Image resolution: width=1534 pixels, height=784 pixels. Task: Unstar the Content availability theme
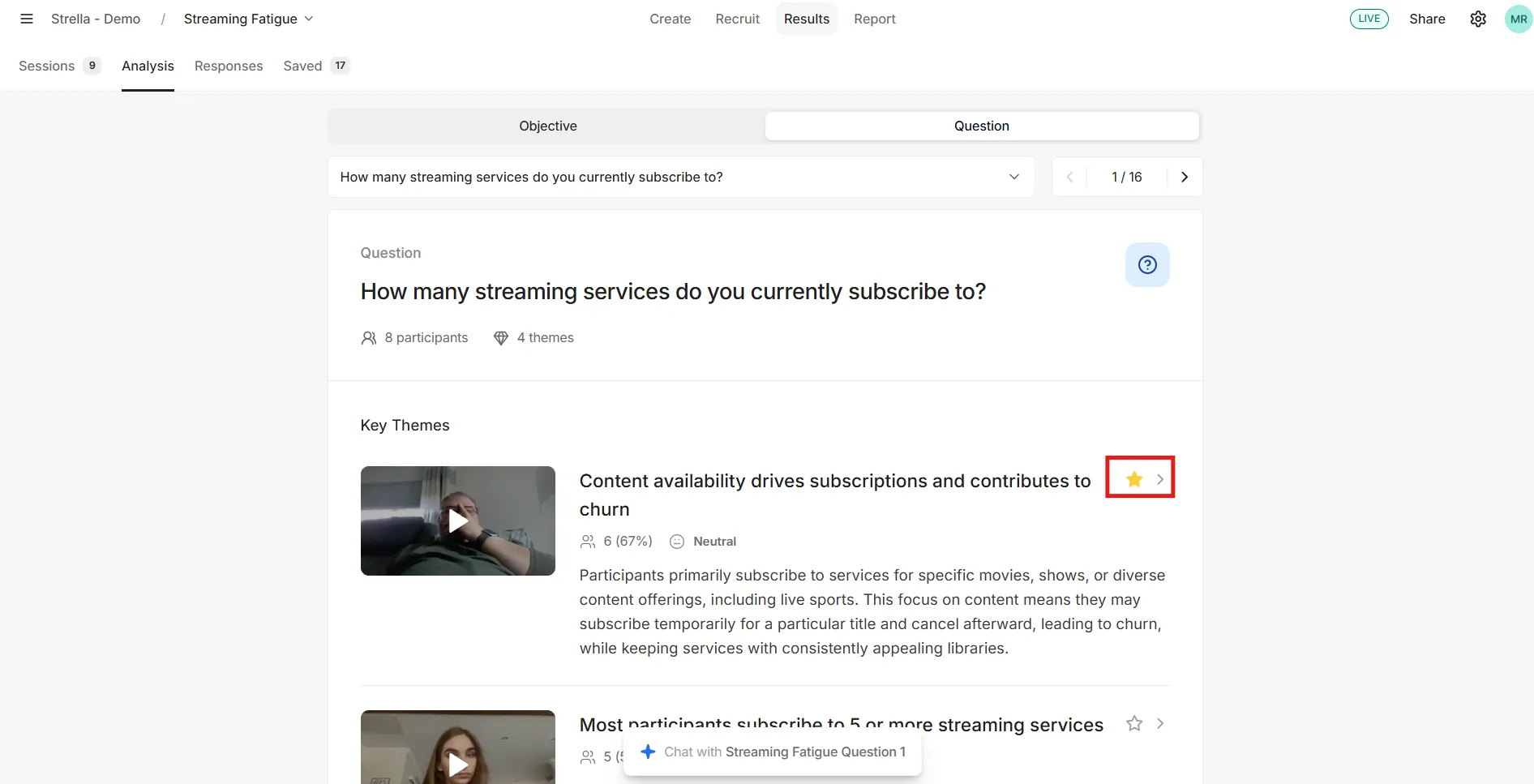pyautogui.click(x=1134, y=479)
